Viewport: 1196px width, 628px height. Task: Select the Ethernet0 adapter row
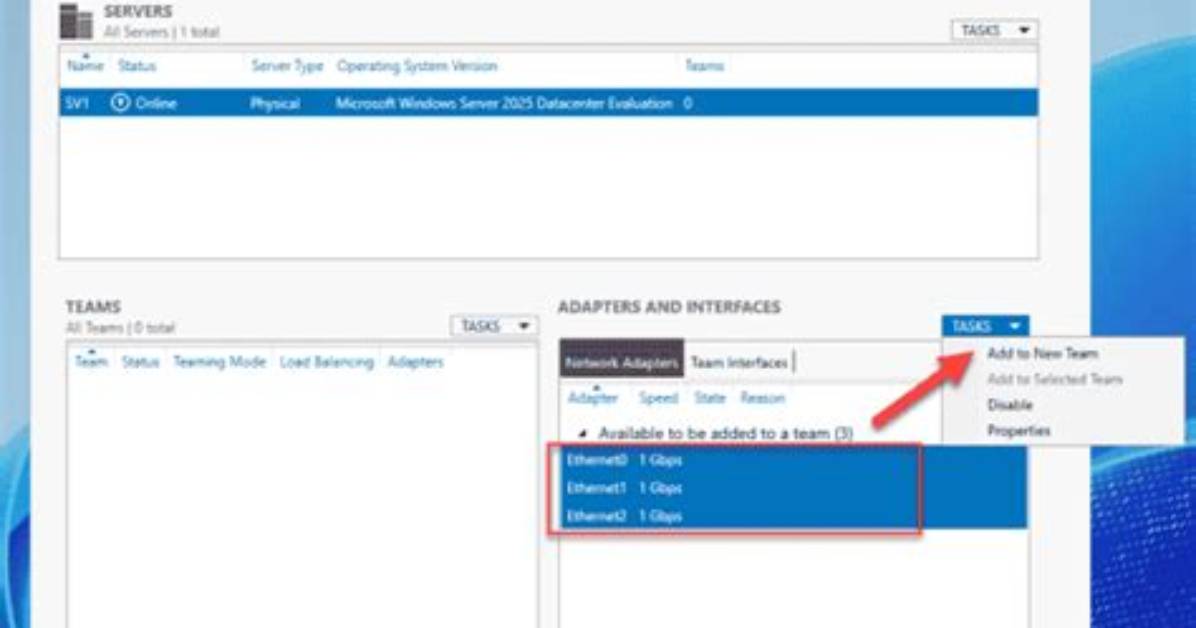point(793,460)
